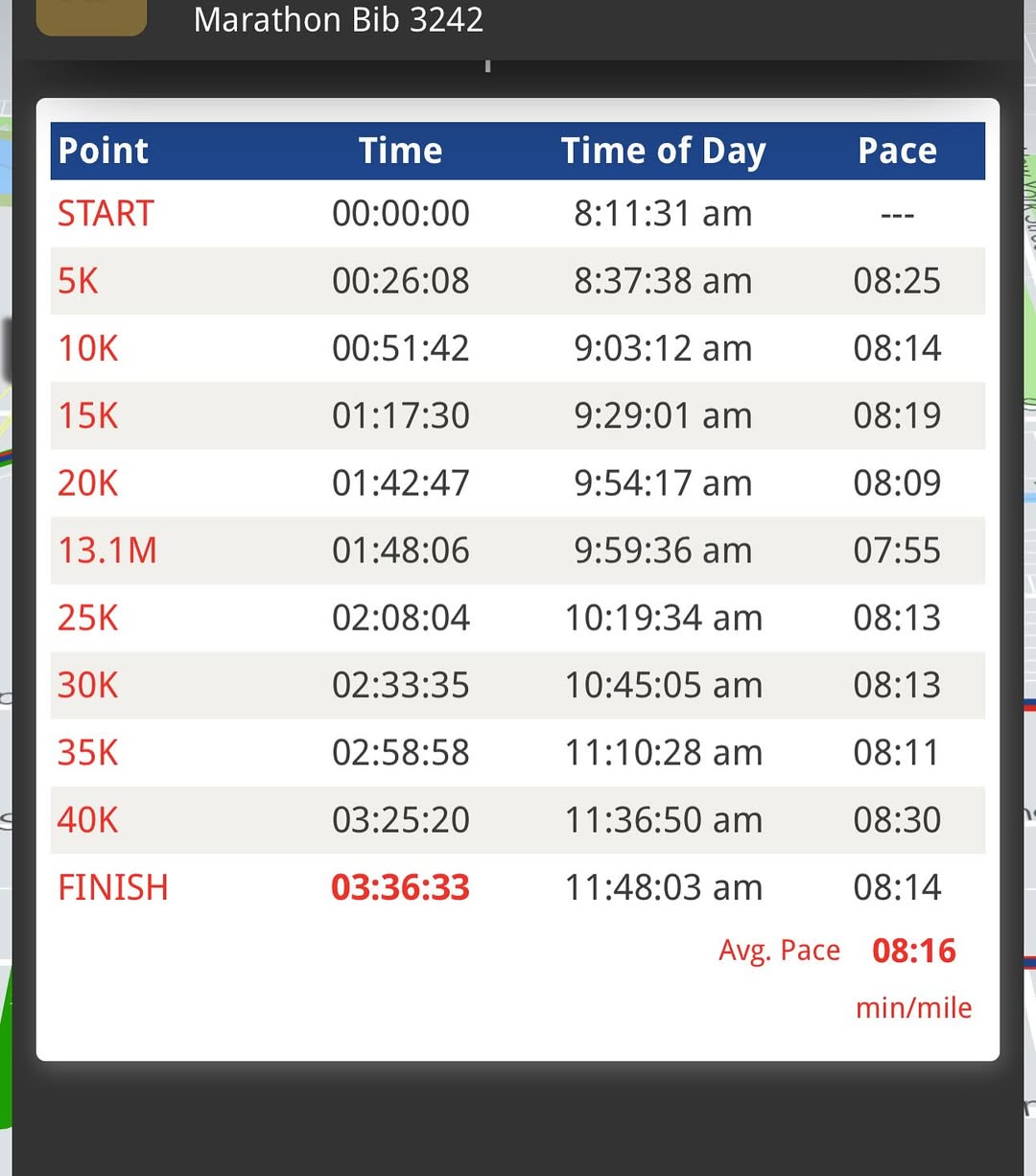Viewport: 1036px width, 1176px height.
Task: Click the Time column header
Action: [400, 151]
